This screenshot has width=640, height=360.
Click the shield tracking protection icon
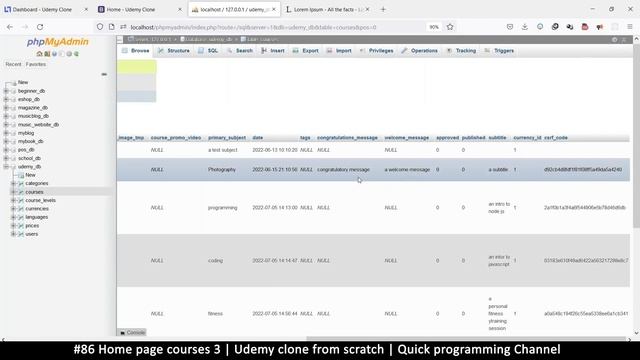100,27
